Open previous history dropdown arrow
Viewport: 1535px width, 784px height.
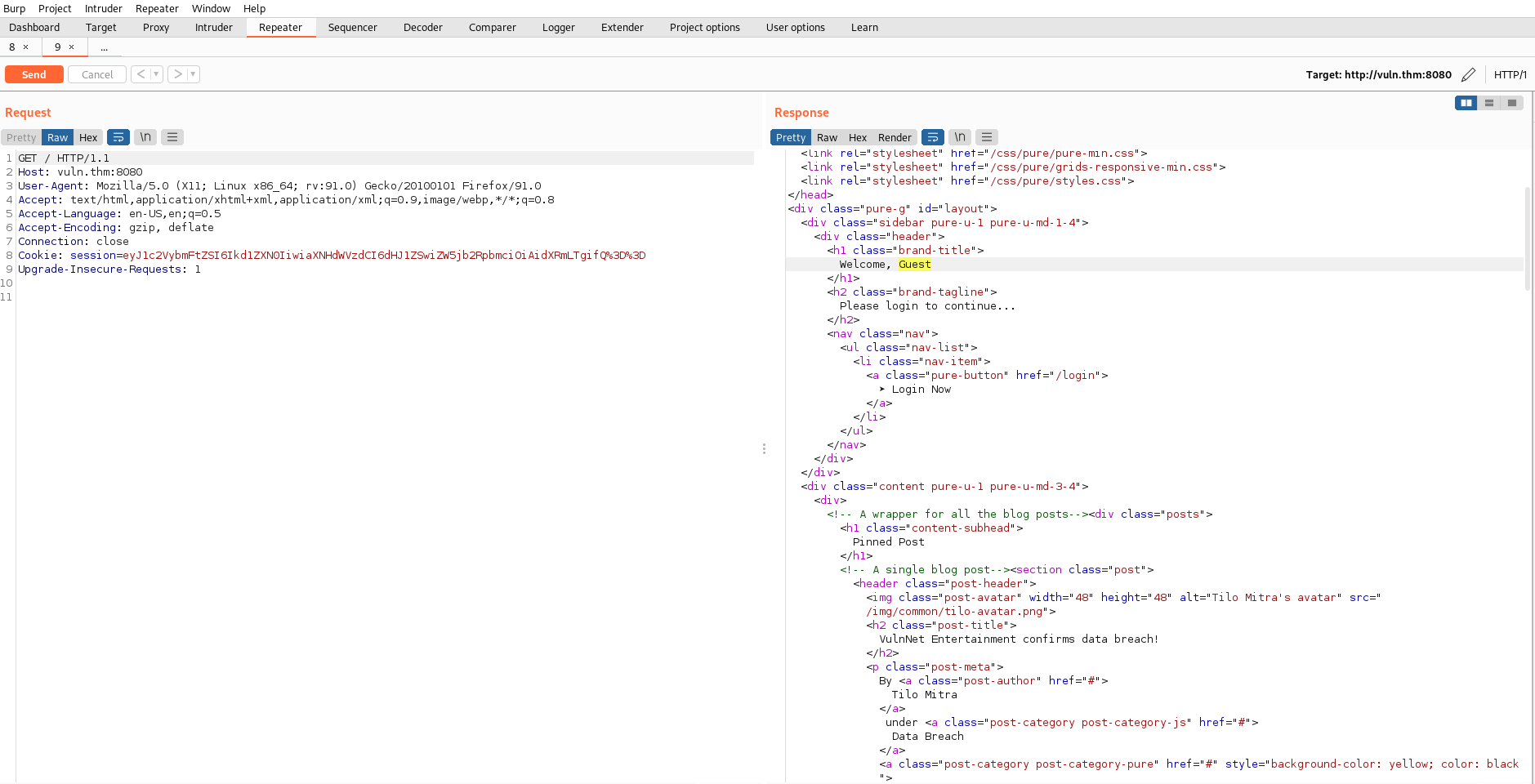click(157, 74)
